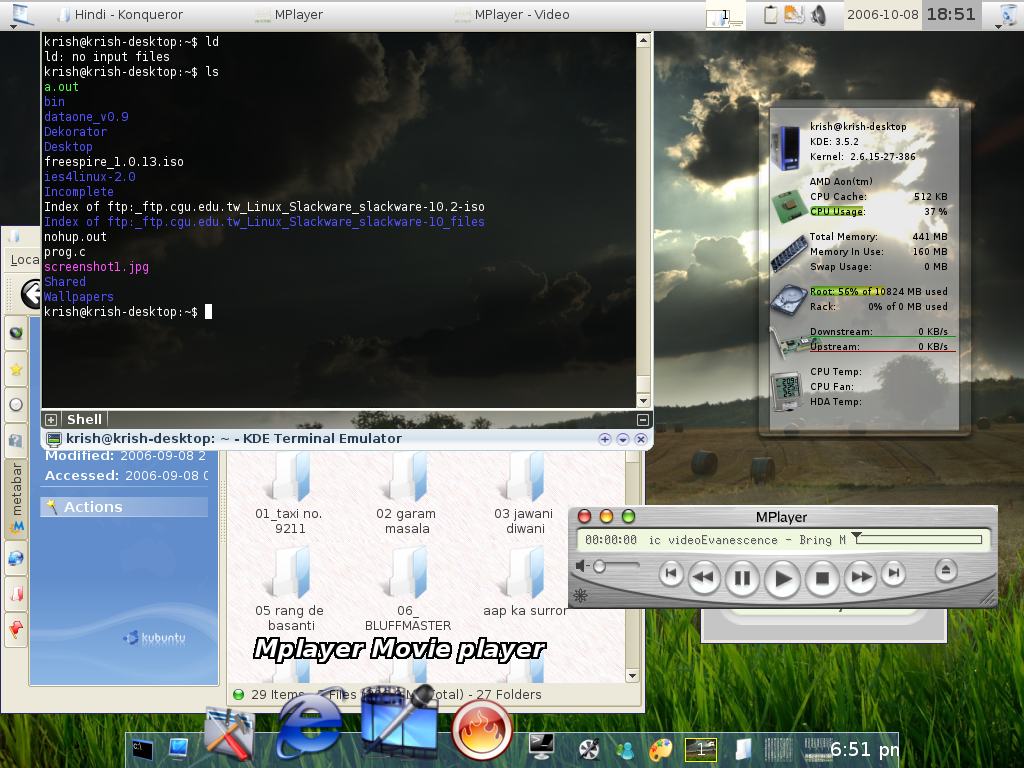Expand the Actions section in metabar

click(x=124, y=507)
